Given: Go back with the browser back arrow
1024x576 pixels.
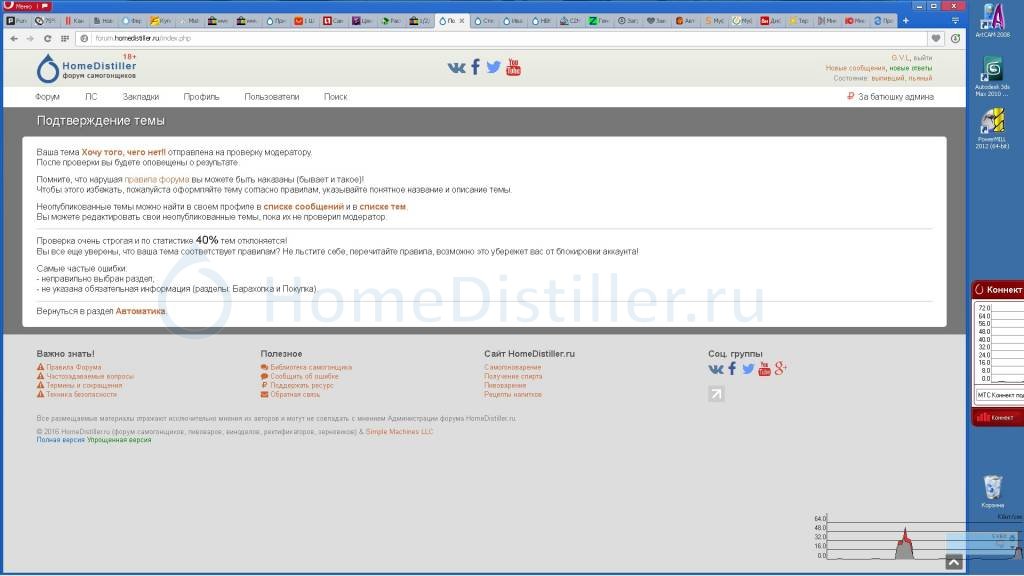Looking at the screenshot, I should [x=14, y=39].
